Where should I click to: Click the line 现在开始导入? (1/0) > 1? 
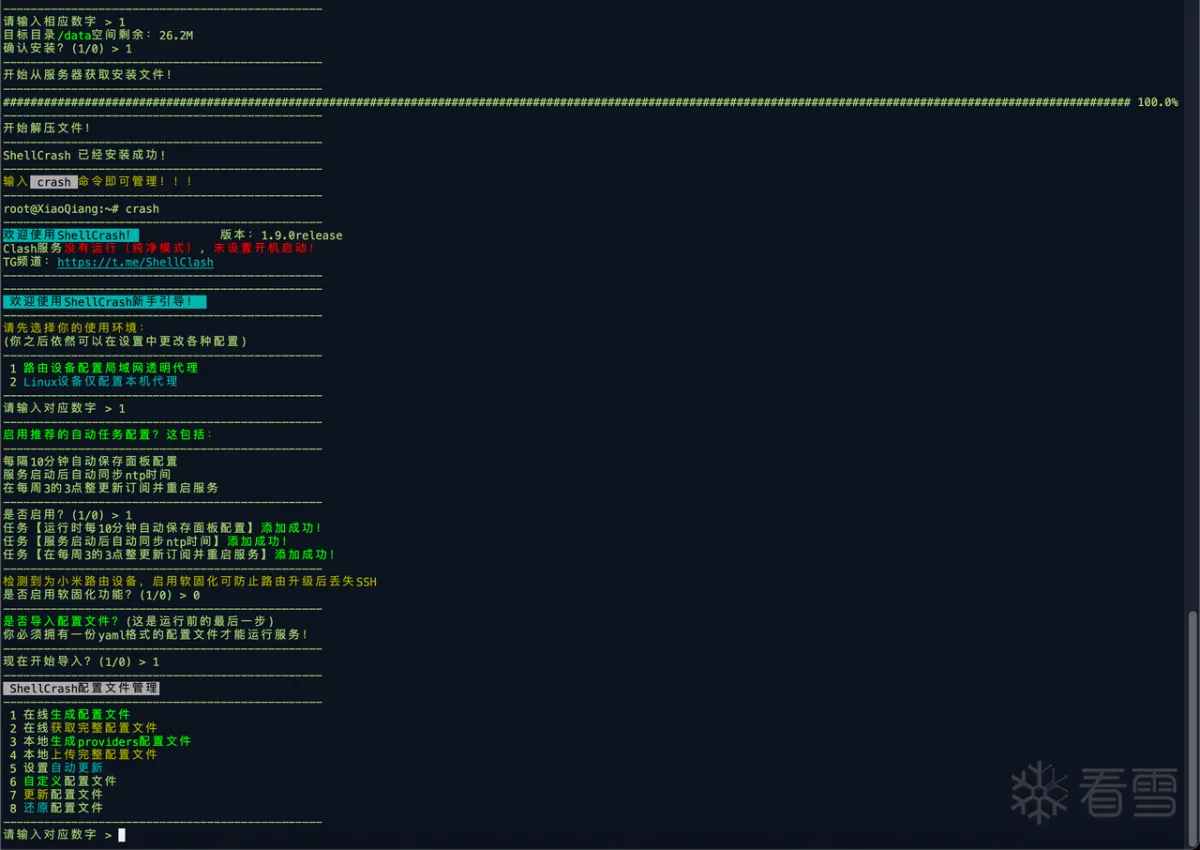pyautogui.click(x=81, y=662)
